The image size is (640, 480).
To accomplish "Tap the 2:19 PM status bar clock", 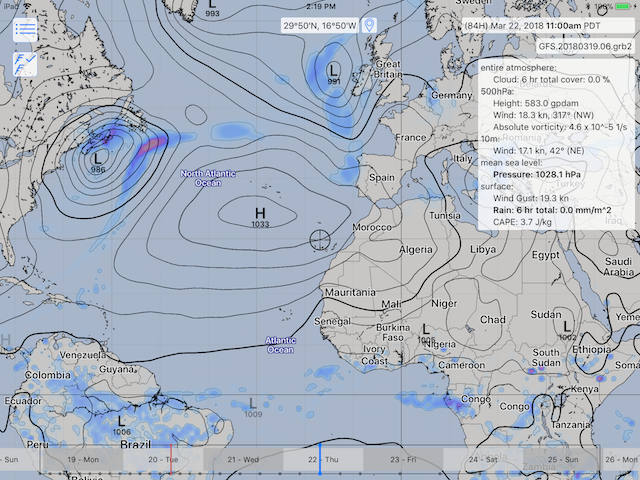I will pos(321,6).
